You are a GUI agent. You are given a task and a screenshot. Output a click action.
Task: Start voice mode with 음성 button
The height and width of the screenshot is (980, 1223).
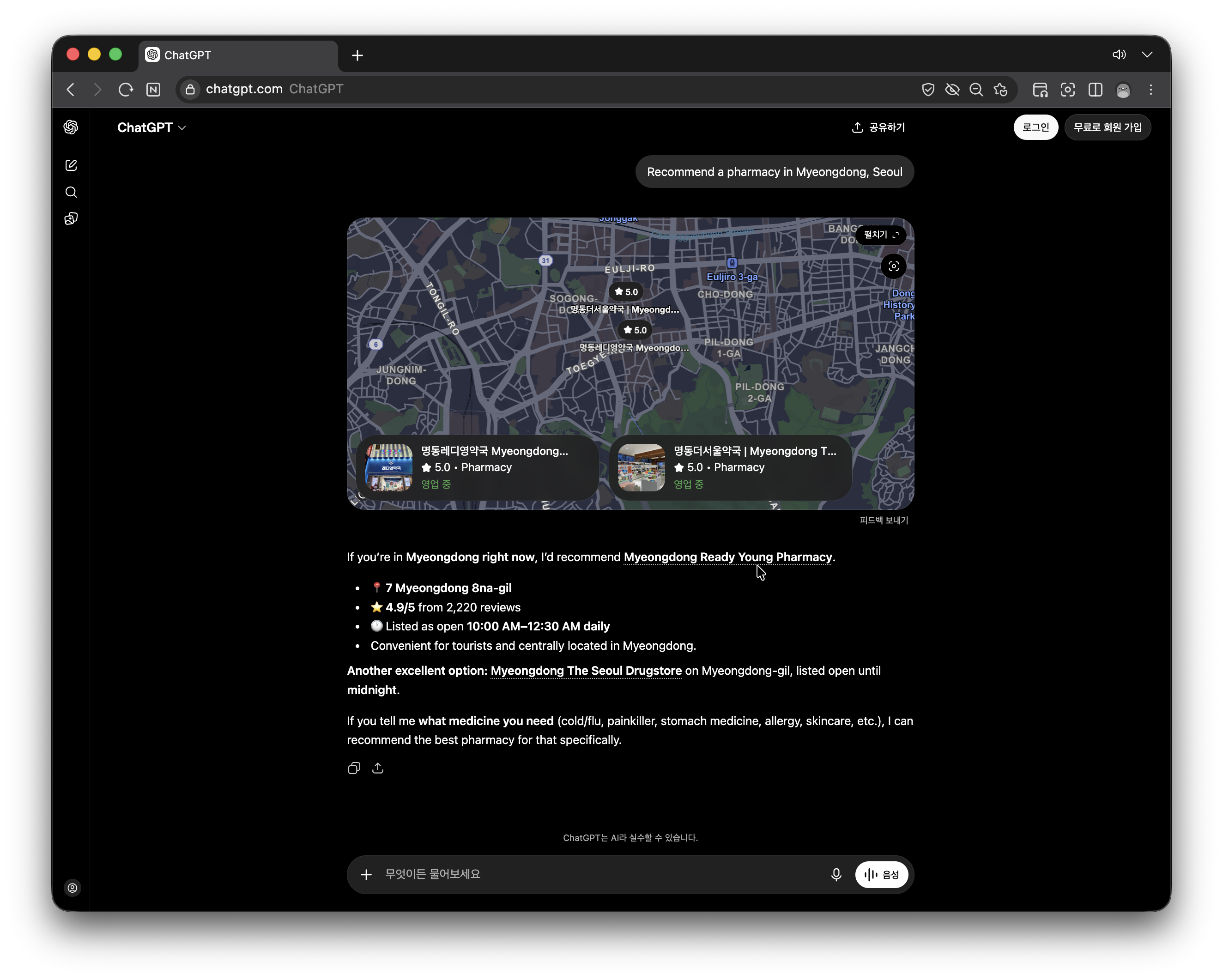pyautogui.click(x=882, y=875)
